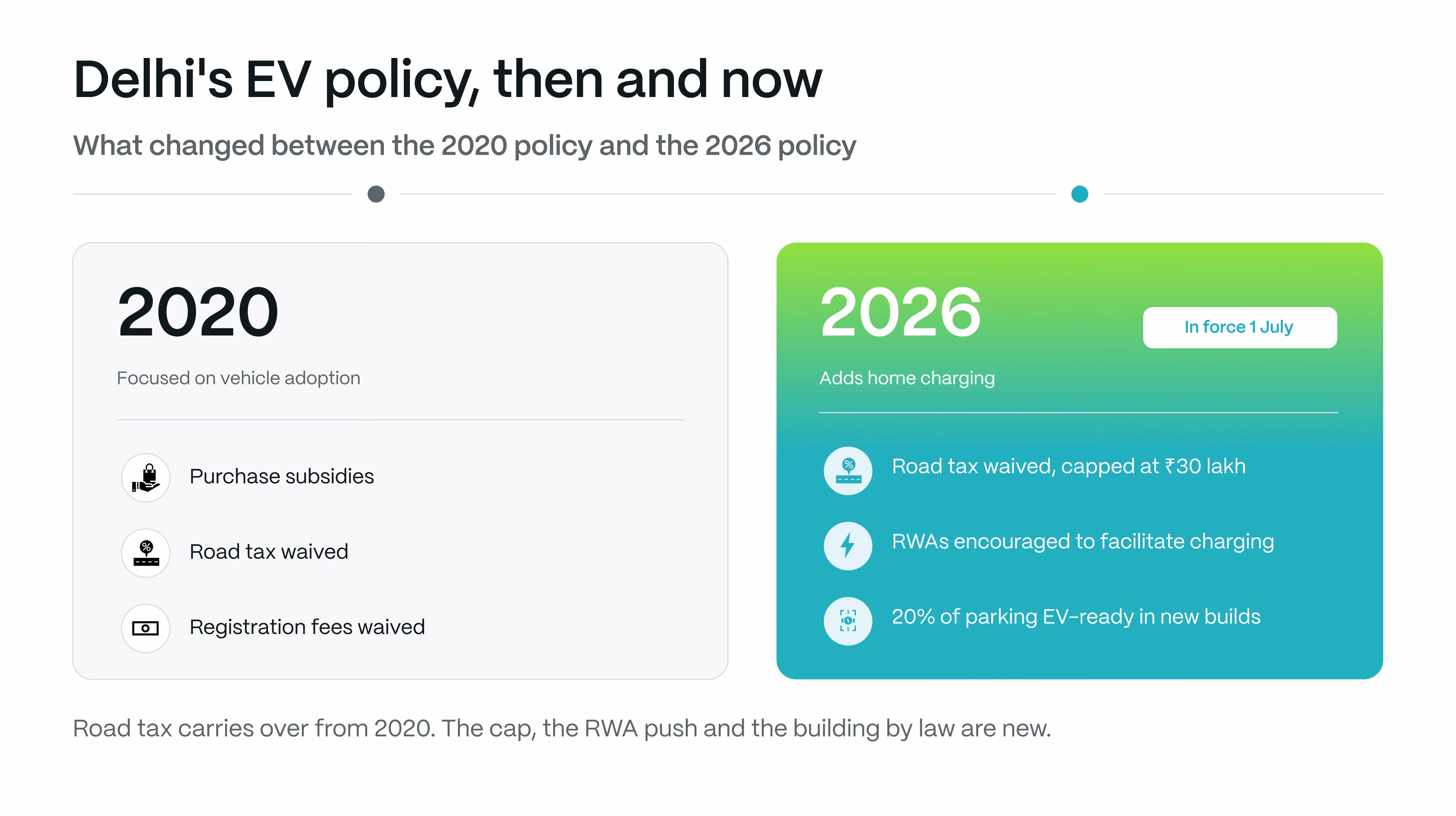Select the gray 2020 timeline dot
Screen dimensions: 1456x816
pos(376,194)
